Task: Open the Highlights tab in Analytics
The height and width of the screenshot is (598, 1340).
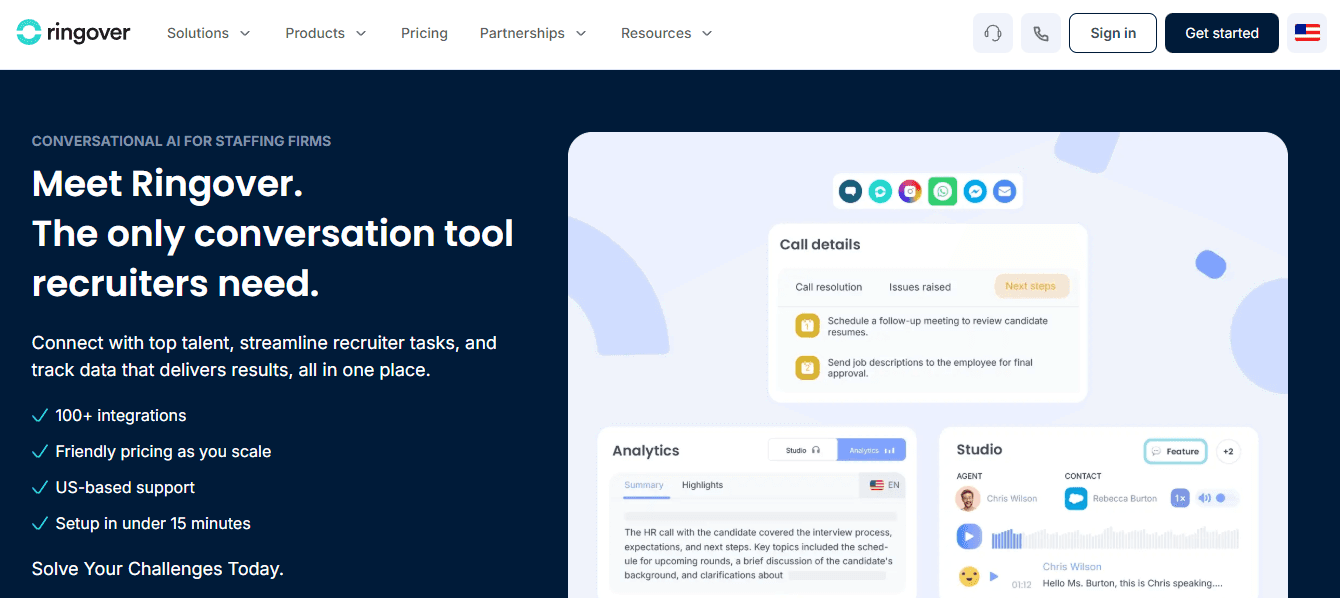Action: click(702, 485)
